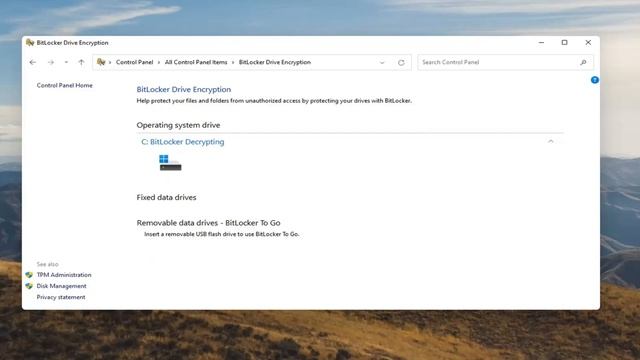This screenshot has width=640, height=360.
Task: Open TPM Administration link
Action: [x=64, y=275]
